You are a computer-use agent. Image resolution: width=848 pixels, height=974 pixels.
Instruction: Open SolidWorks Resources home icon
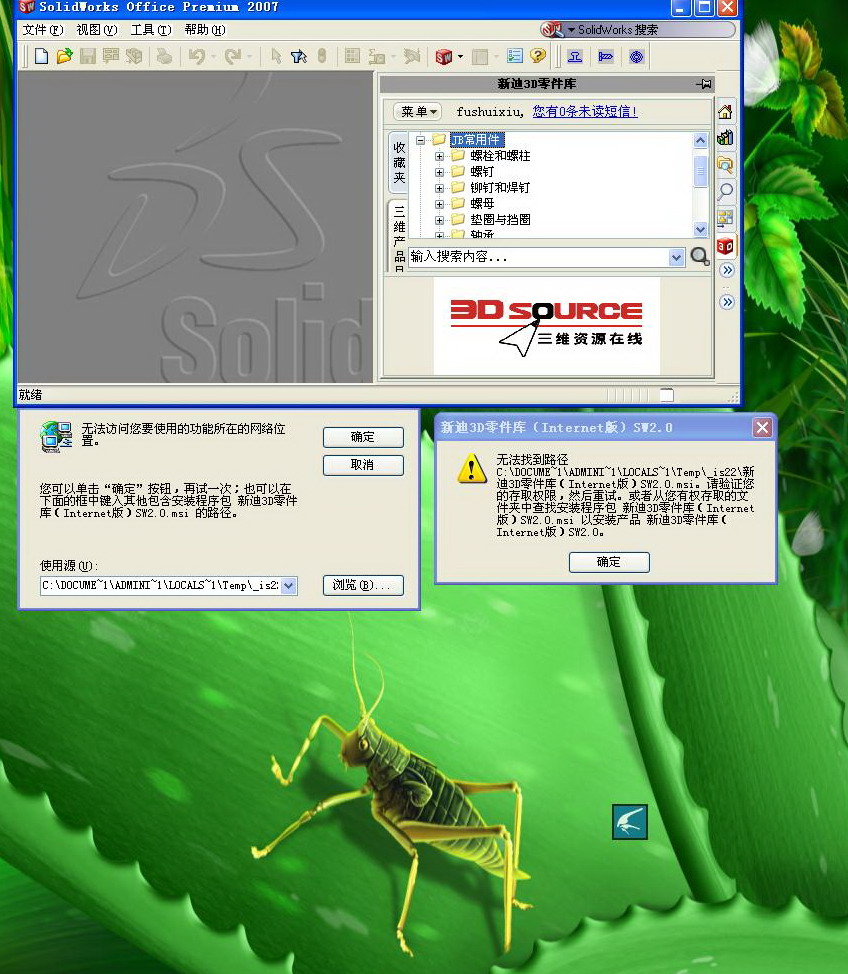point(725,112)
